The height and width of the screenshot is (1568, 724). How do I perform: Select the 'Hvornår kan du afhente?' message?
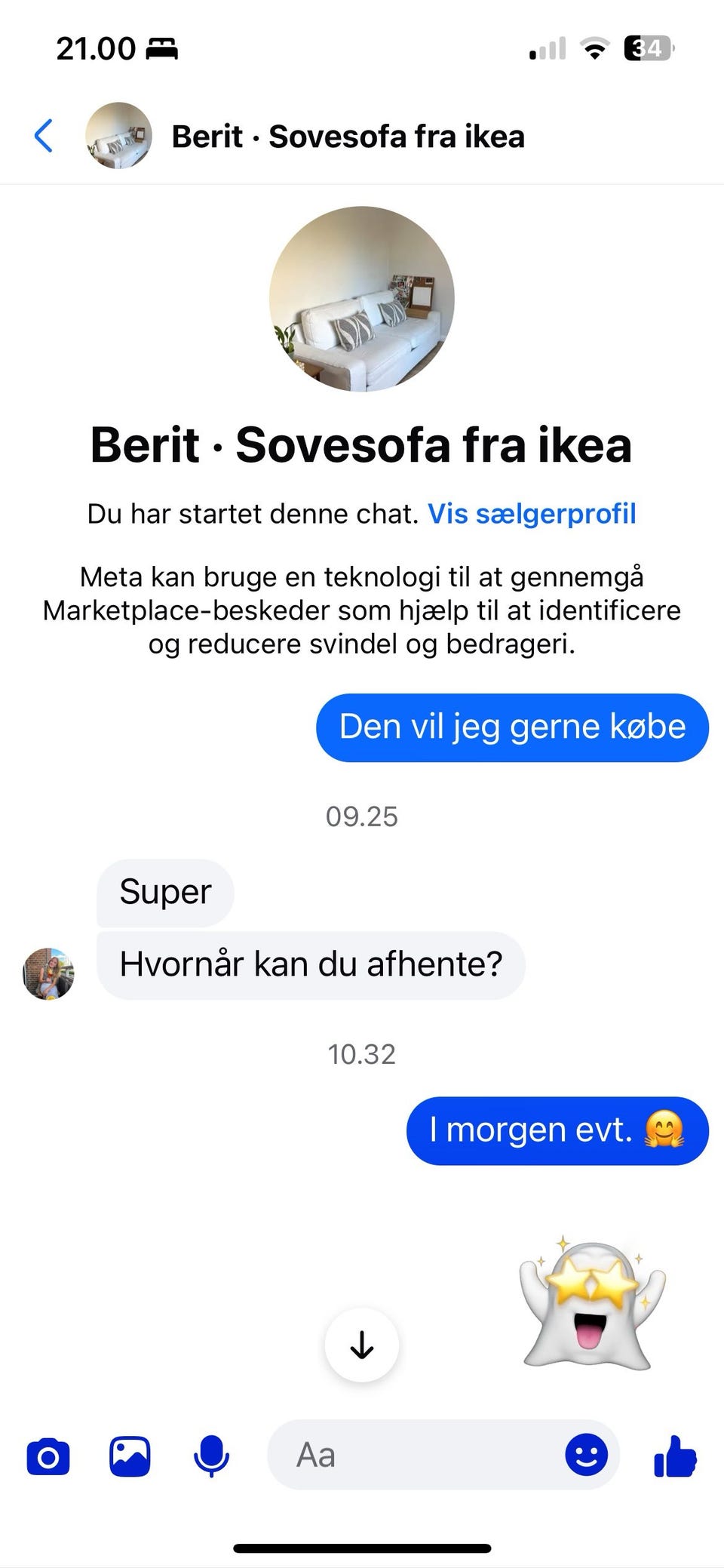pos(311,965)
